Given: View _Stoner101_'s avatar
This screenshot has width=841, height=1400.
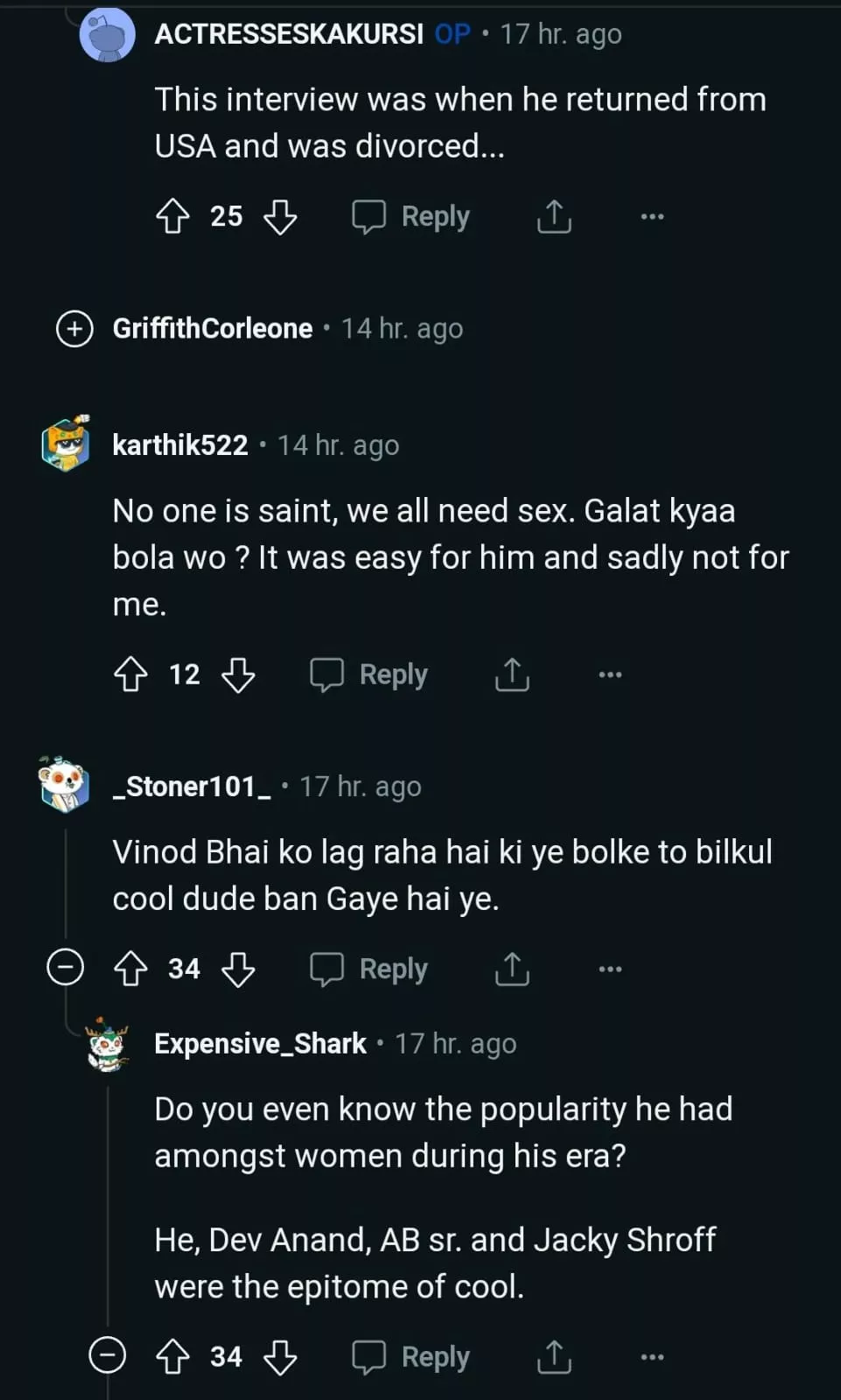Looking at the screenshot, I should tap(65, 784).
